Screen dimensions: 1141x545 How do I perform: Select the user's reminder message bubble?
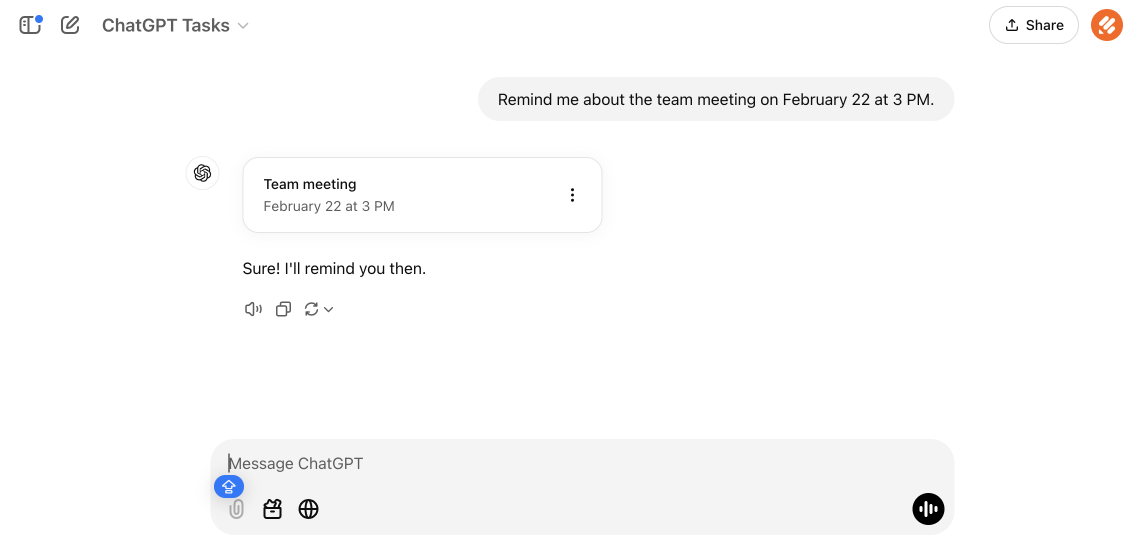click(x=715, y=100)
